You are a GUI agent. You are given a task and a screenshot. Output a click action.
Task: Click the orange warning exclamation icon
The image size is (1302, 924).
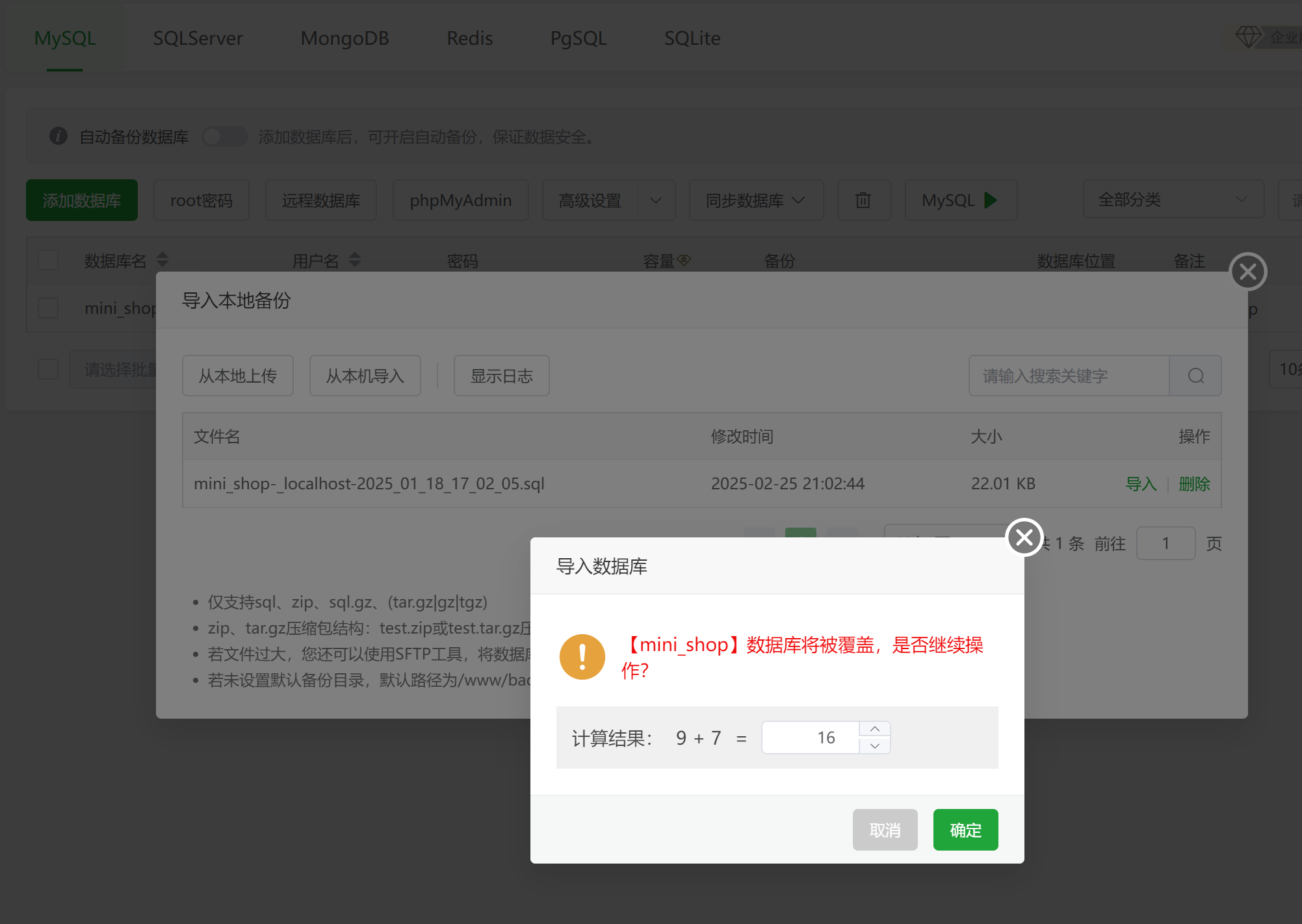pos(582,657)
